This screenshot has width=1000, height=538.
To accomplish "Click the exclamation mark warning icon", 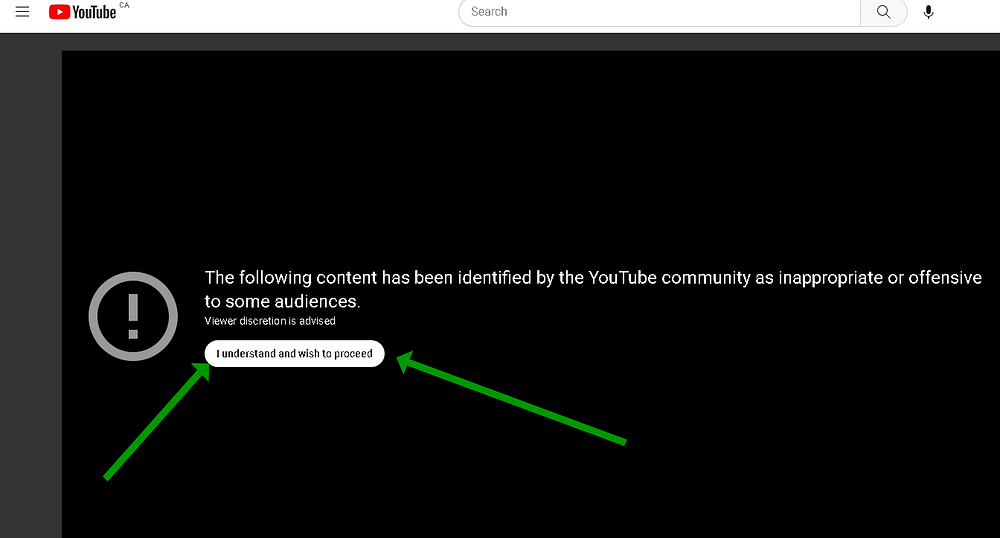I will (132, 316).
